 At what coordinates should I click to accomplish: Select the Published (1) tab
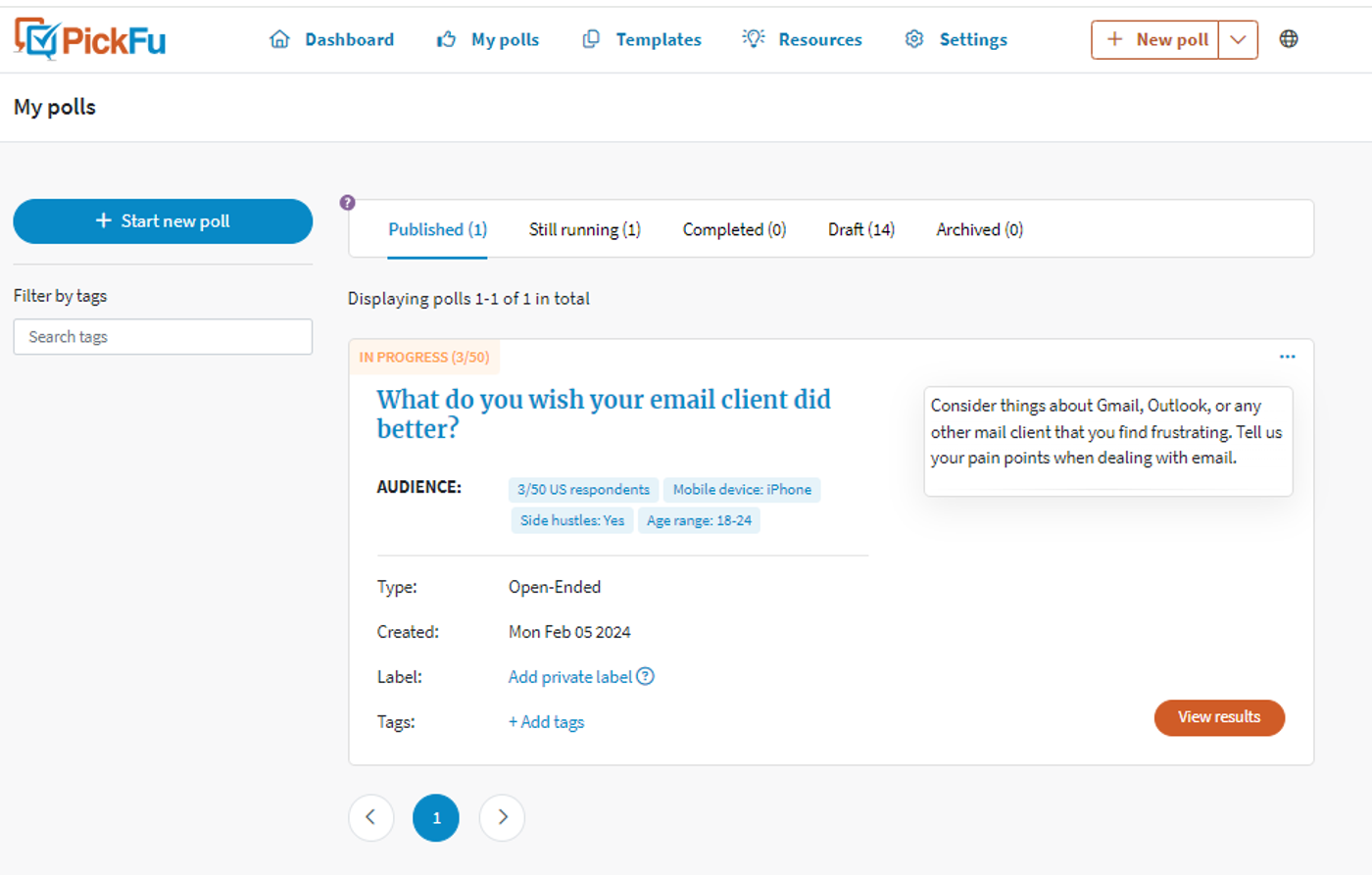coord(437,229)
